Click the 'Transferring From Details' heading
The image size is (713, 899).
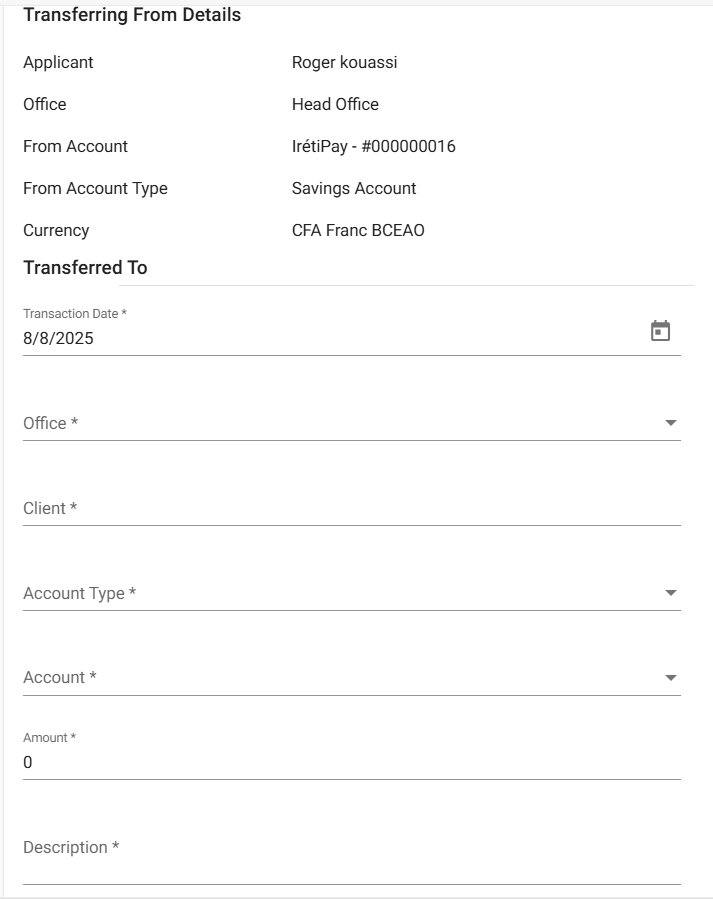[132, 15]
